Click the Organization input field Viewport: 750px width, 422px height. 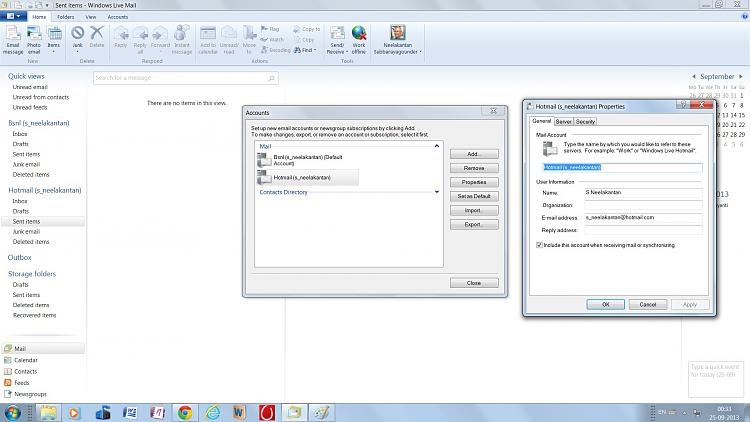click(643, 205)
